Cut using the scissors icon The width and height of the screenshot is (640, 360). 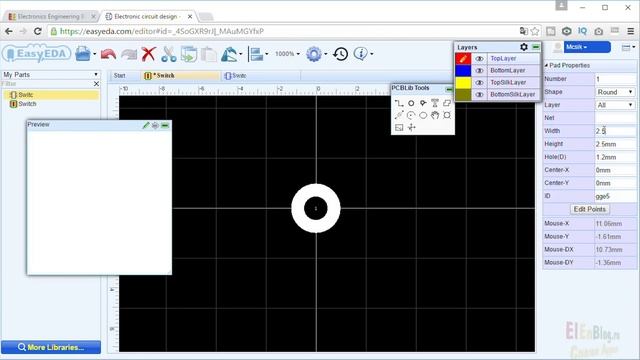click(x=169, y=54)
